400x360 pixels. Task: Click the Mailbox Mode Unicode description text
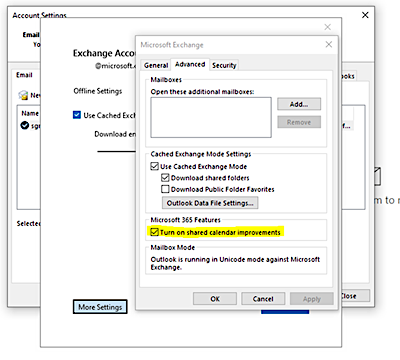click(x=235, y=263)
